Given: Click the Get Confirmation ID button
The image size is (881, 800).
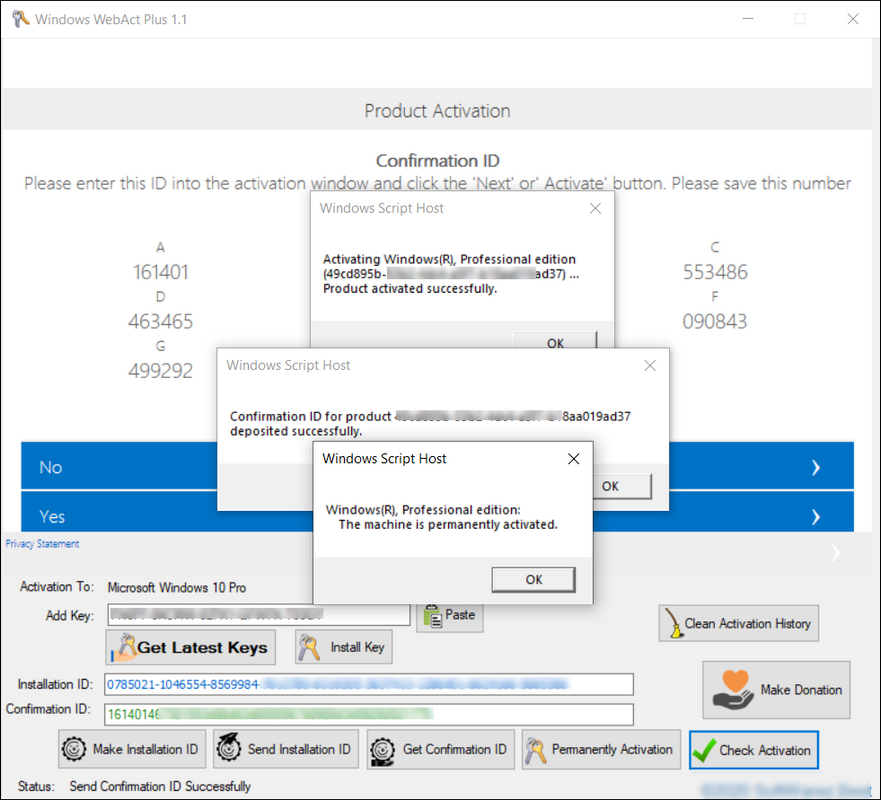Looking at the screenshot, I should coord(440,749).
